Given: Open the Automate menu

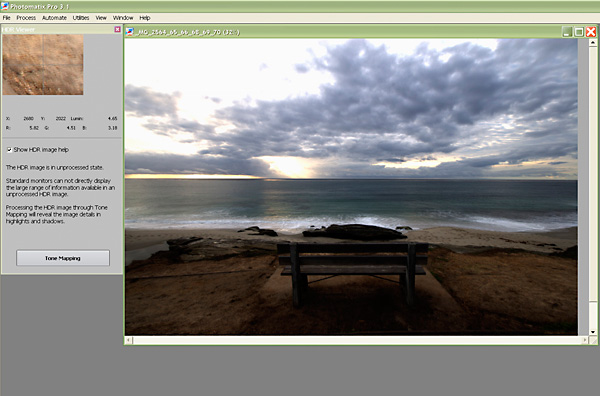Looking at the screenshot, I should [54, 18].
